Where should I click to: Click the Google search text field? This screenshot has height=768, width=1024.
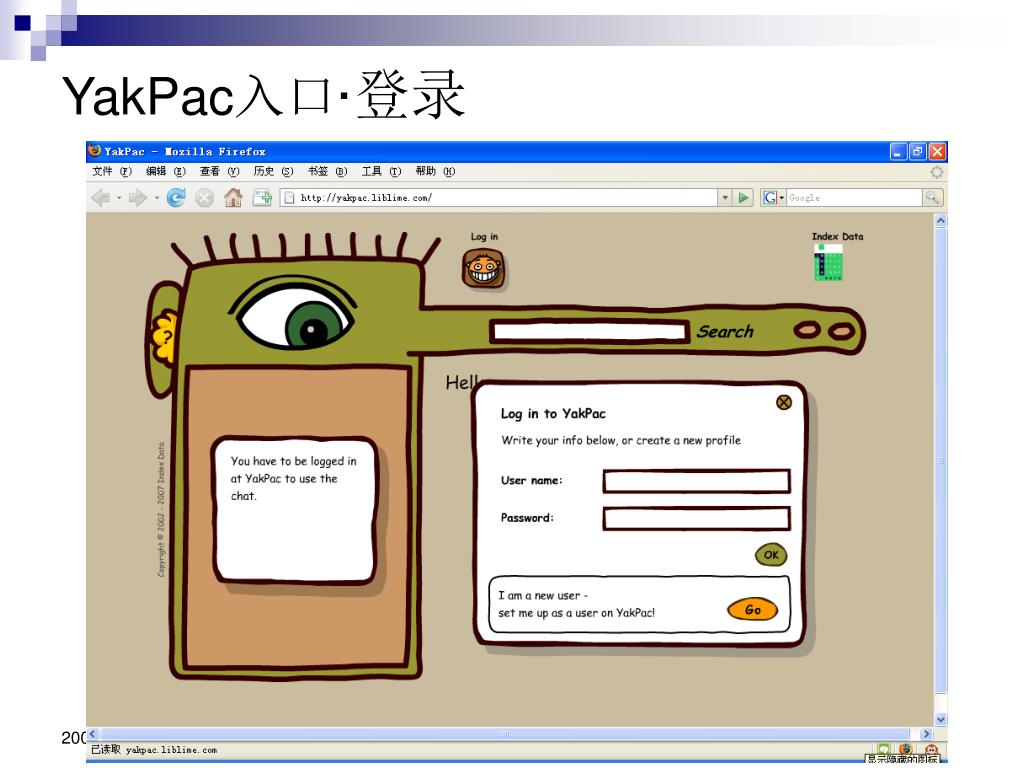point(854,197)
